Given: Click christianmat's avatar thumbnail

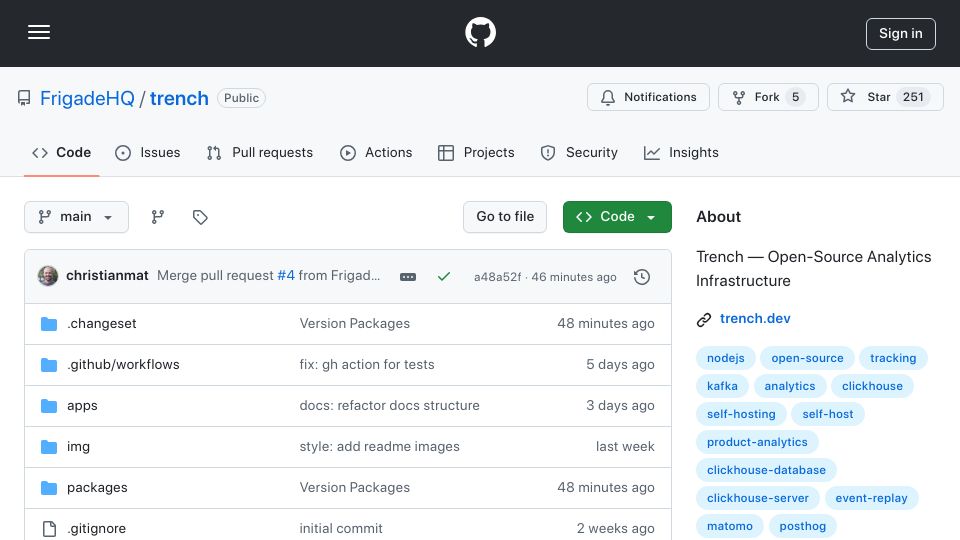Looking at the screenshot, I should [48, 276].
